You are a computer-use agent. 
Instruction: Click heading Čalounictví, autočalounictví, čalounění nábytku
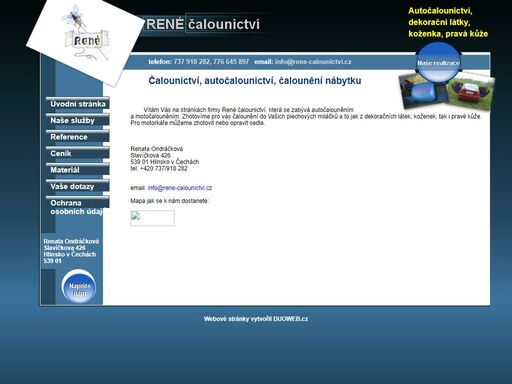[x=255, y=81]
